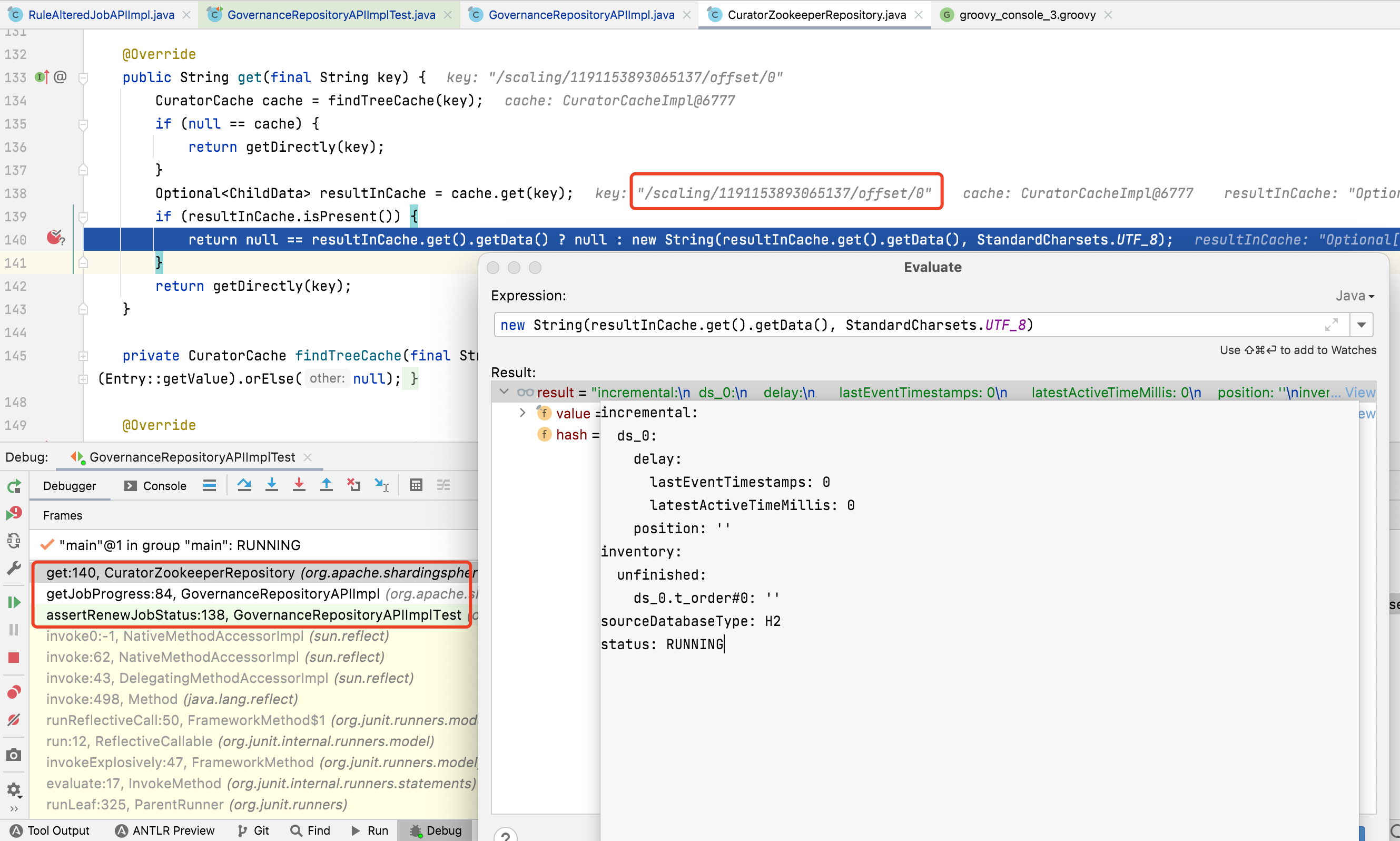Screen dimensions: 1400x841
Task: Click Debug tool window button
Action: [436, 830]
